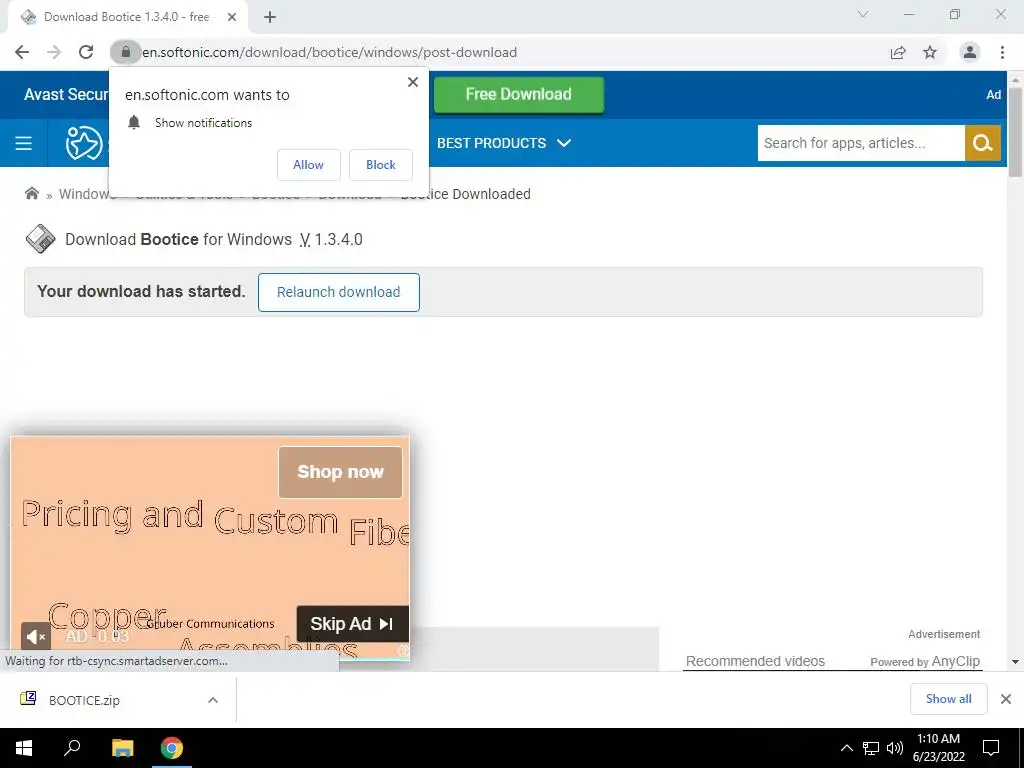
Task: Open the tab search chevron
Action: 863,14
